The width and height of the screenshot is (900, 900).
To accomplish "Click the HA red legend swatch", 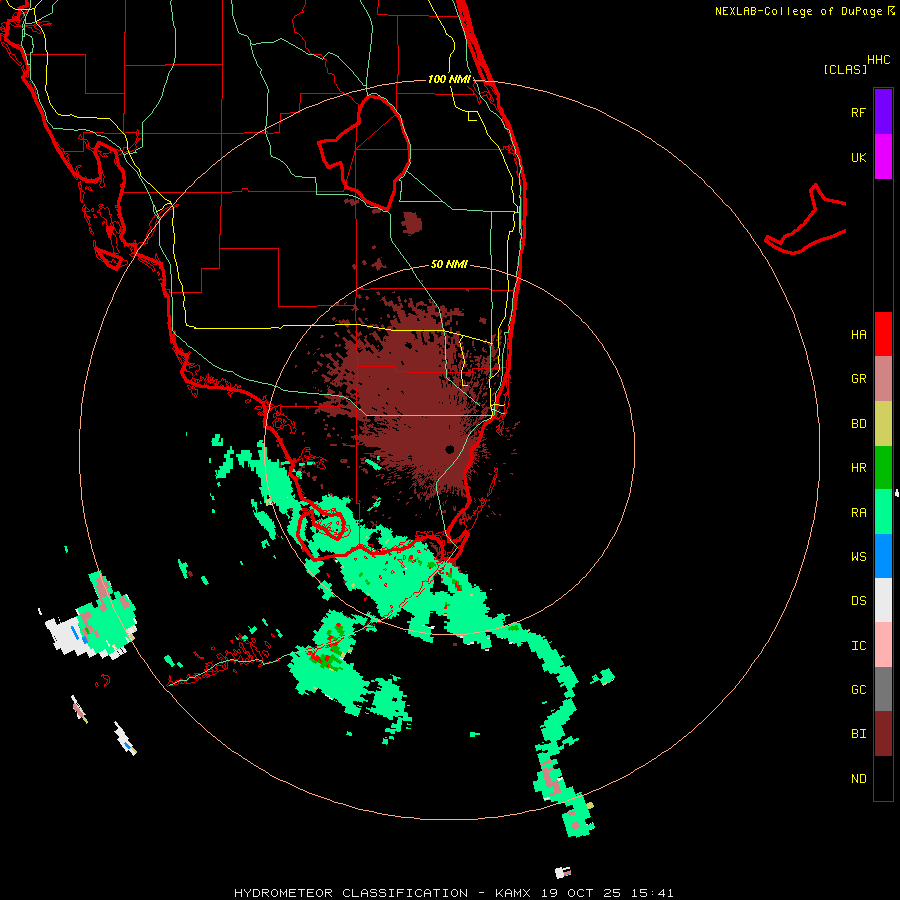I will pyautogui.click(x=883, y=334).
